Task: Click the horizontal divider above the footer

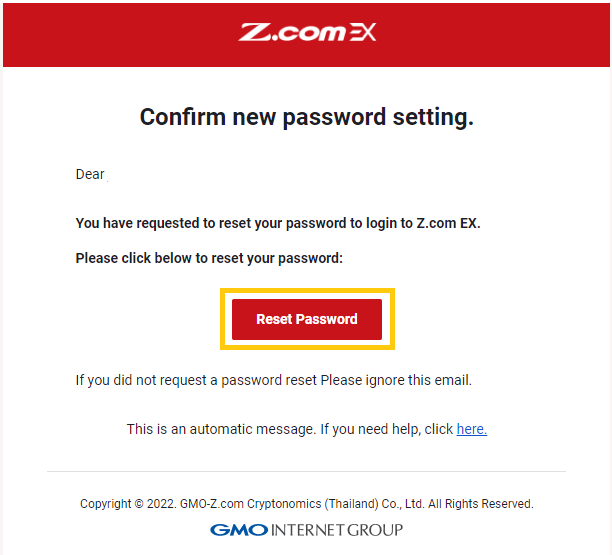Action: [x=306, y=471]
